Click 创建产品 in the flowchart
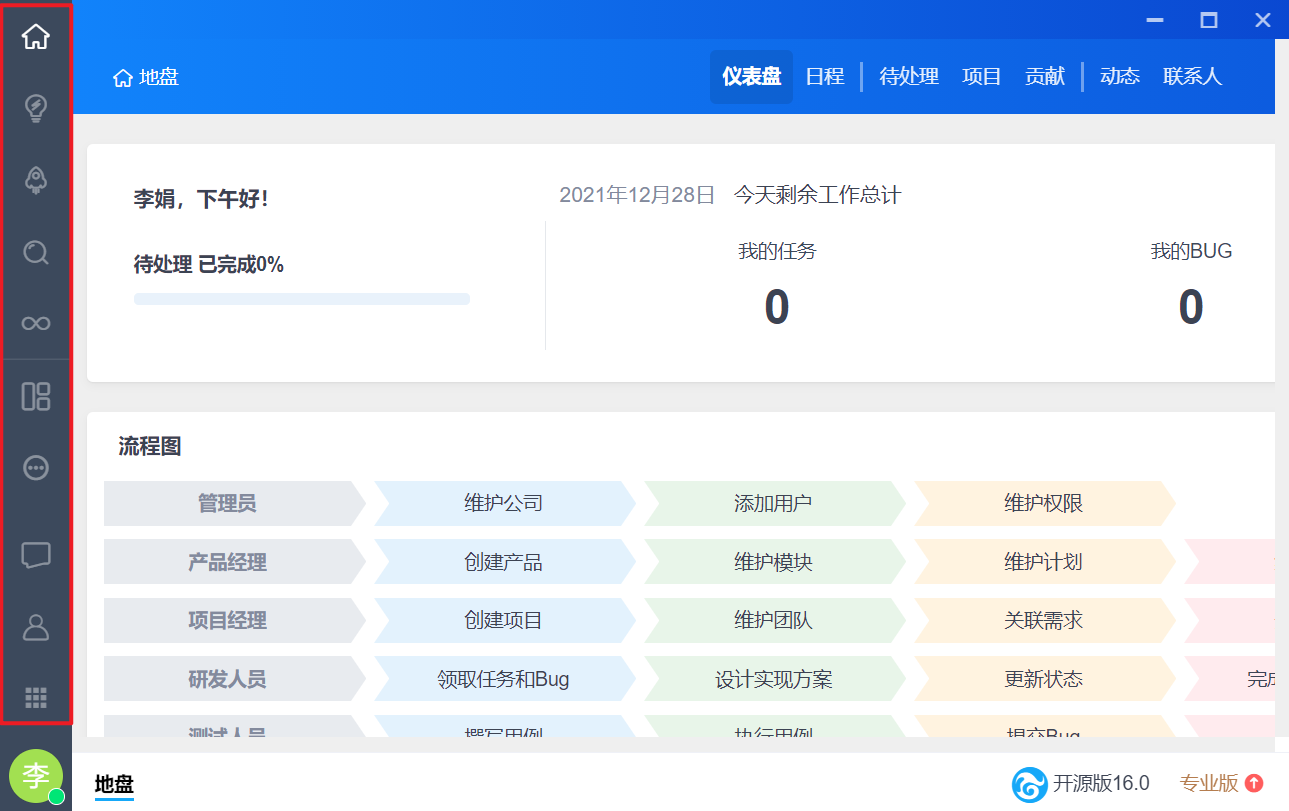This screenshot has width=1289, height=811. [x=503, y=562]
